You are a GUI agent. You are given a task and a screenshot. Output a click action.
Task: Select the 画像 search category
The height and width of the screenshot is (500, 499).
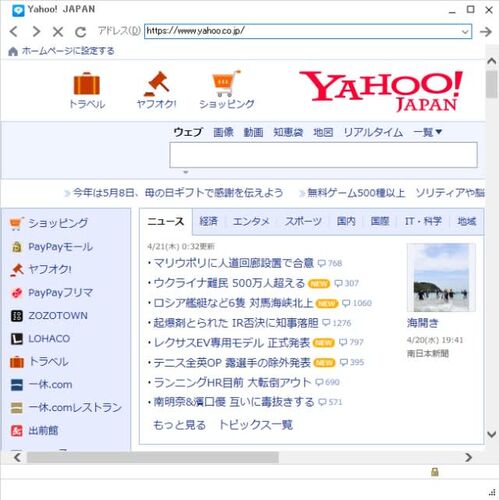tap(223, 132)
